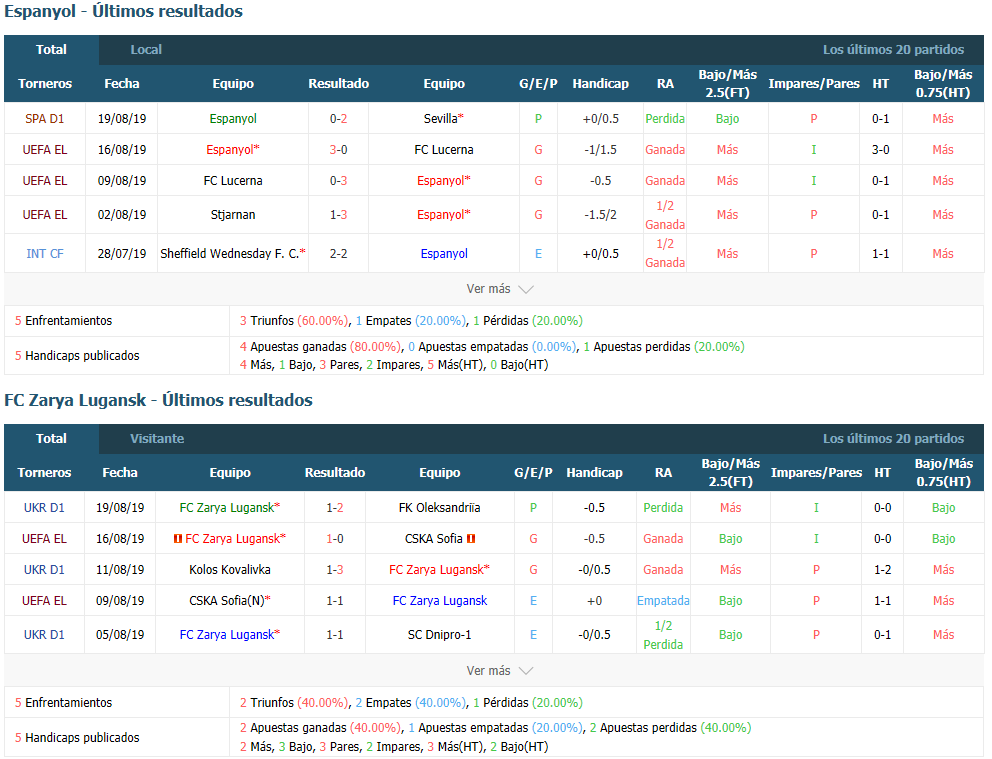Open the Stjarnan team link

click(233, 215)
